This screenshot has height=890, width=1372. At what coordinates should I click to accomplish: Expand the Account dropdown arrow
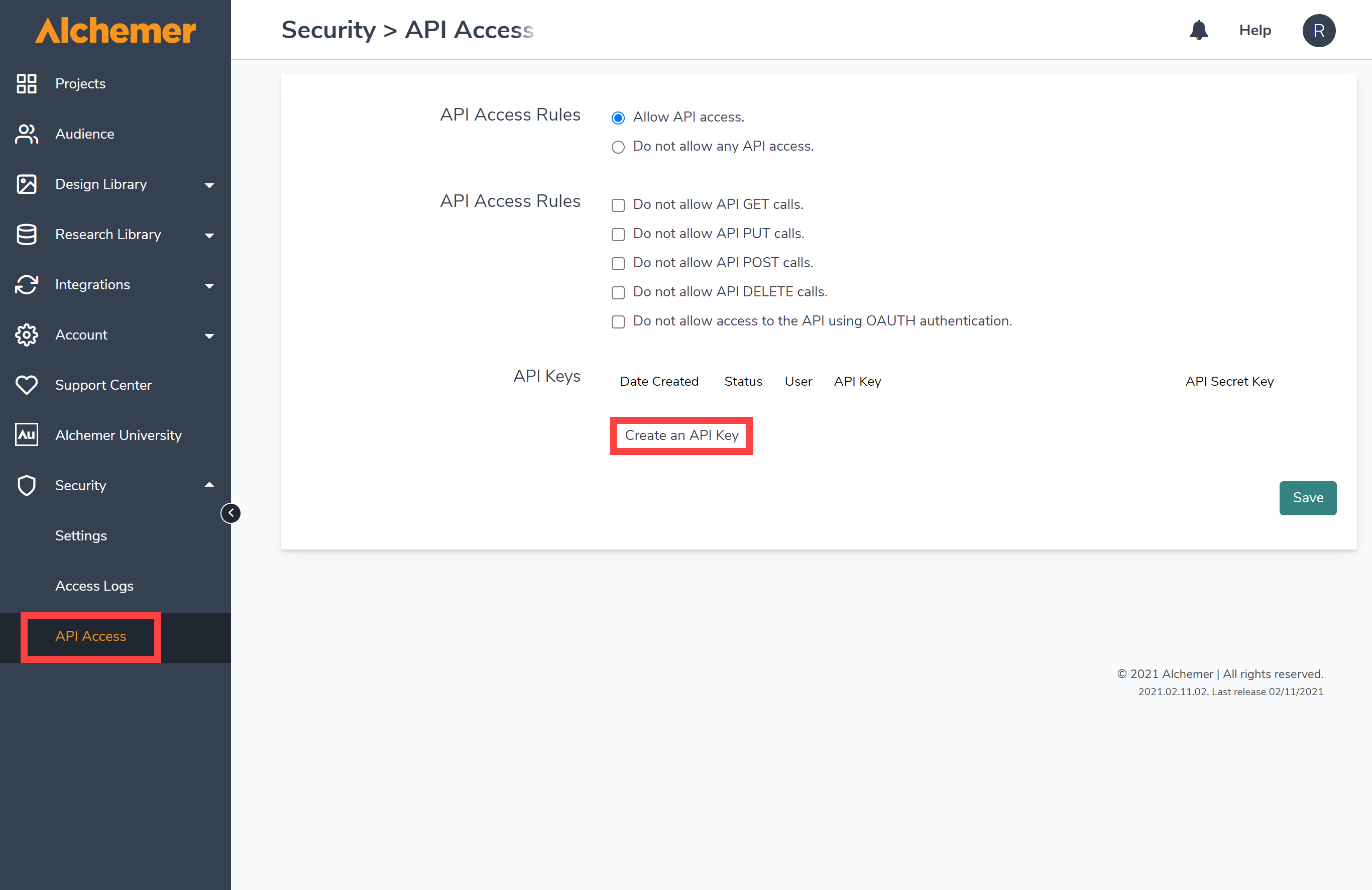click(209, 336)
